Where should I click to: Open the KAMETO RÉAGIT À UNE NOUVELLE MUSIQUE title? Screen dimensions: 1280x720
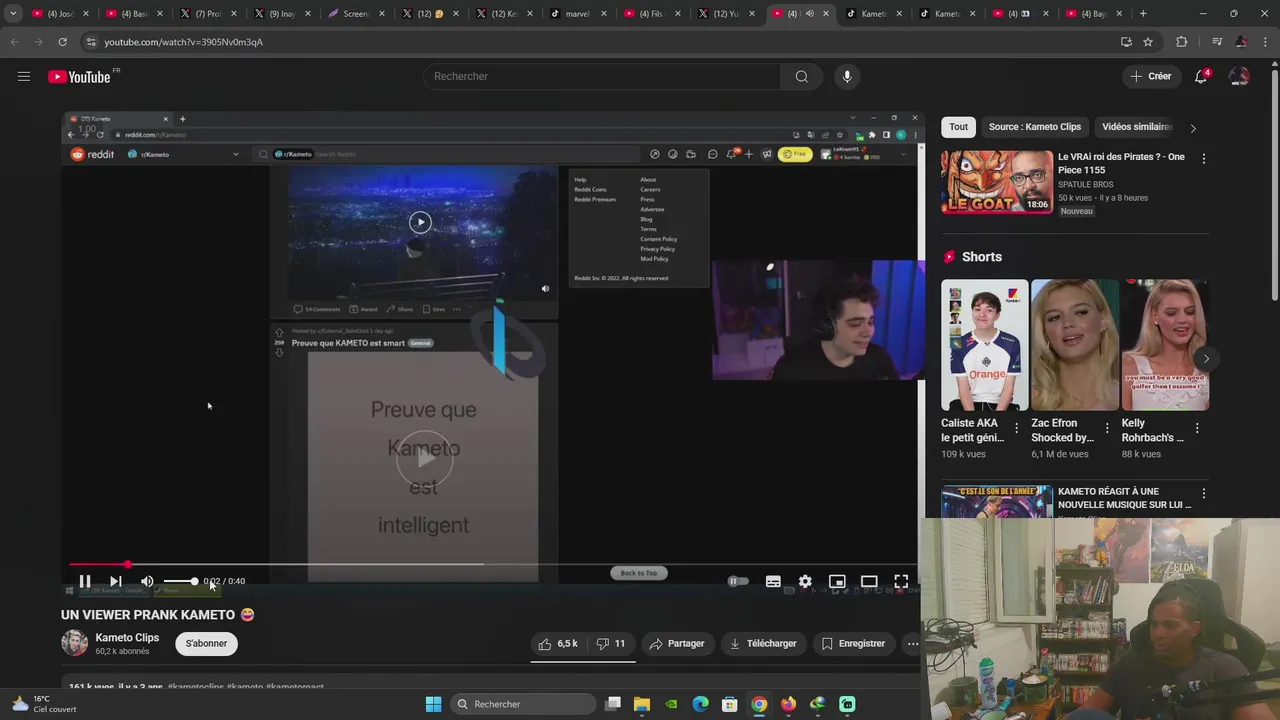[x=1125, y=498]
